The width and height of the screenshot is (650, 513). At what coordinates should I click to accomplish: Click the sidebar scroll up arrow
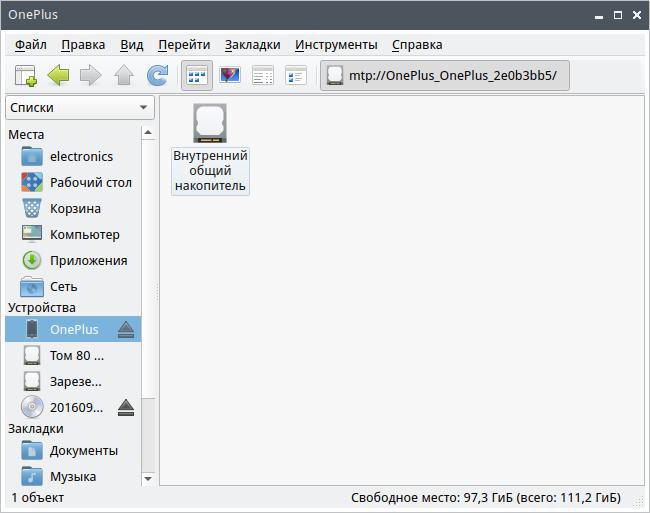(148, 133)
